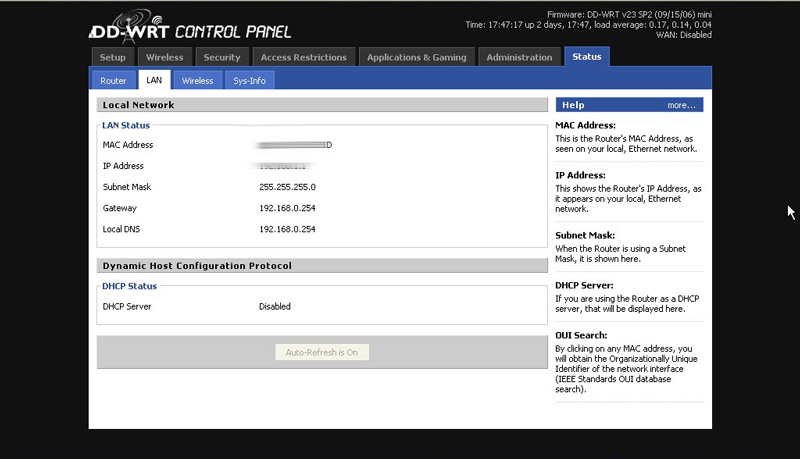Viewport: 800px width, 459px height.
Task: Click the Help panel title
Action: 573,105
